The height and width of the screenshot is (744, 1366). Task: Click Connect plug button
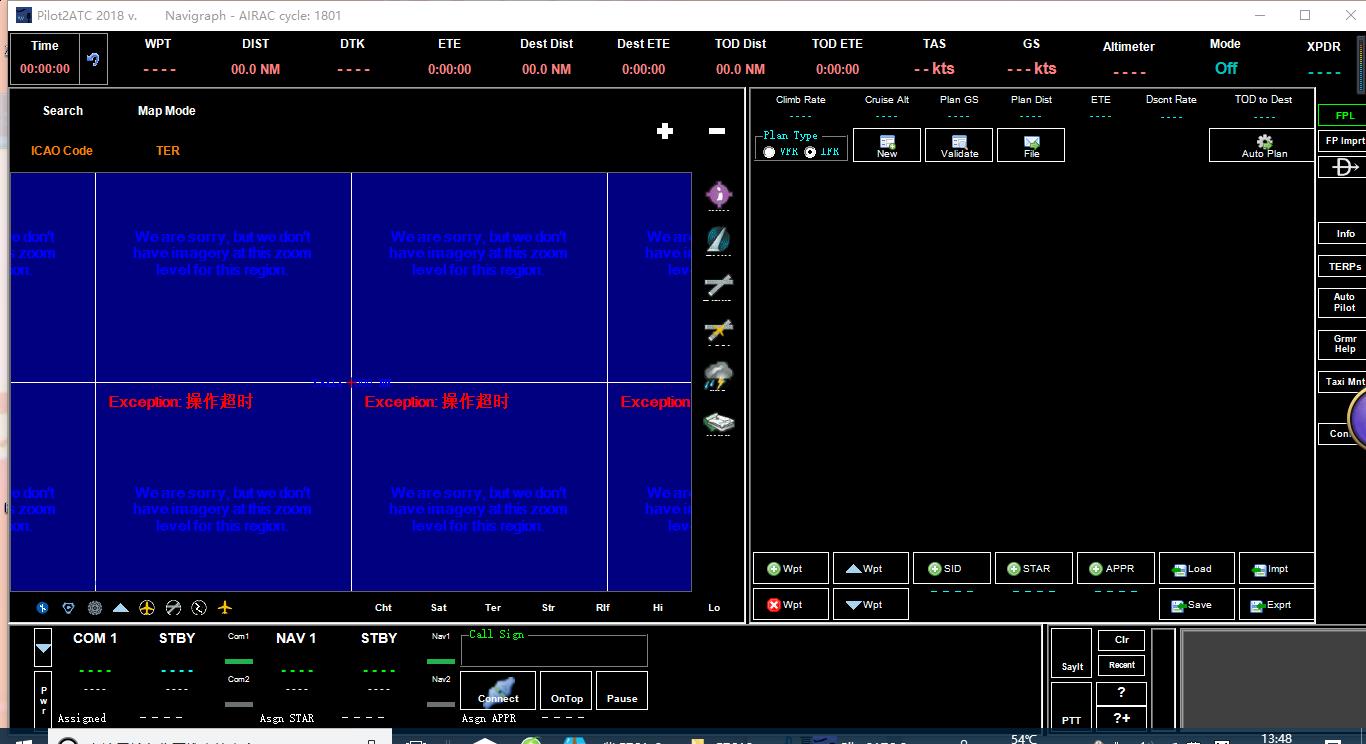point(498,690)
